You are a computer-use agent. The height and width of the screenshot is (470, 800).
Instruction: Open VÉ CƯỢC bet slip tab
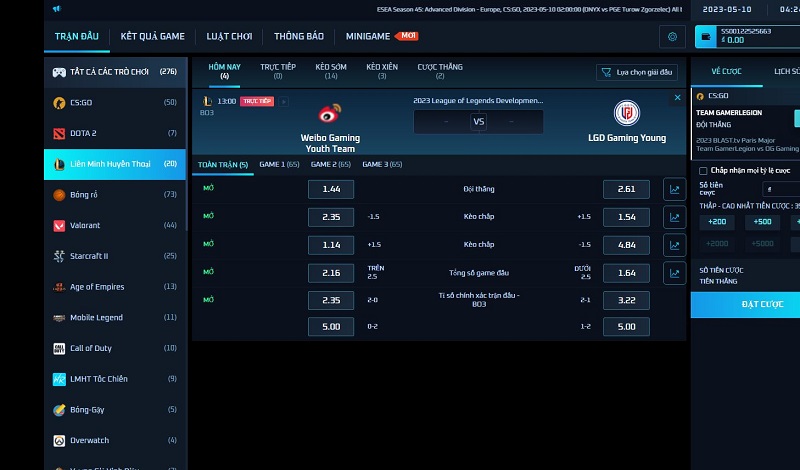point(727,71)
